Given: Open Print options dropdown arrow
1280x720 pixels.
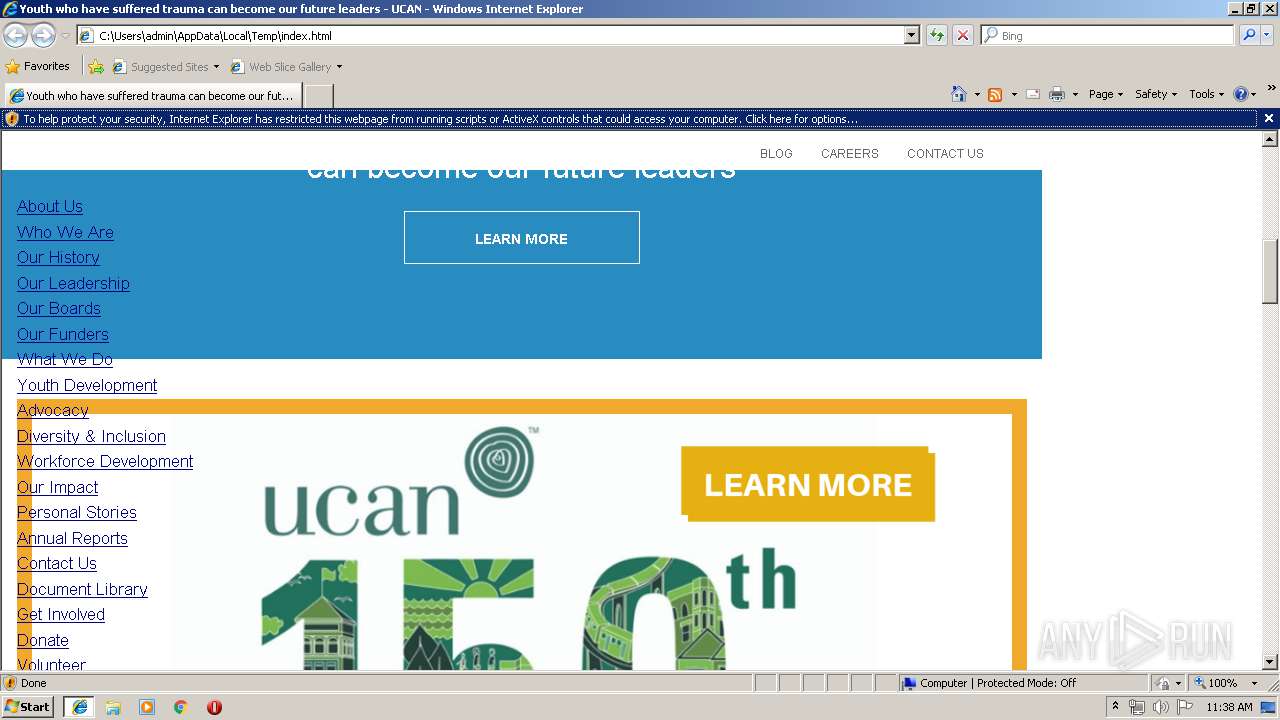Looking at the screenshot, I should [x=1075, y=95].
